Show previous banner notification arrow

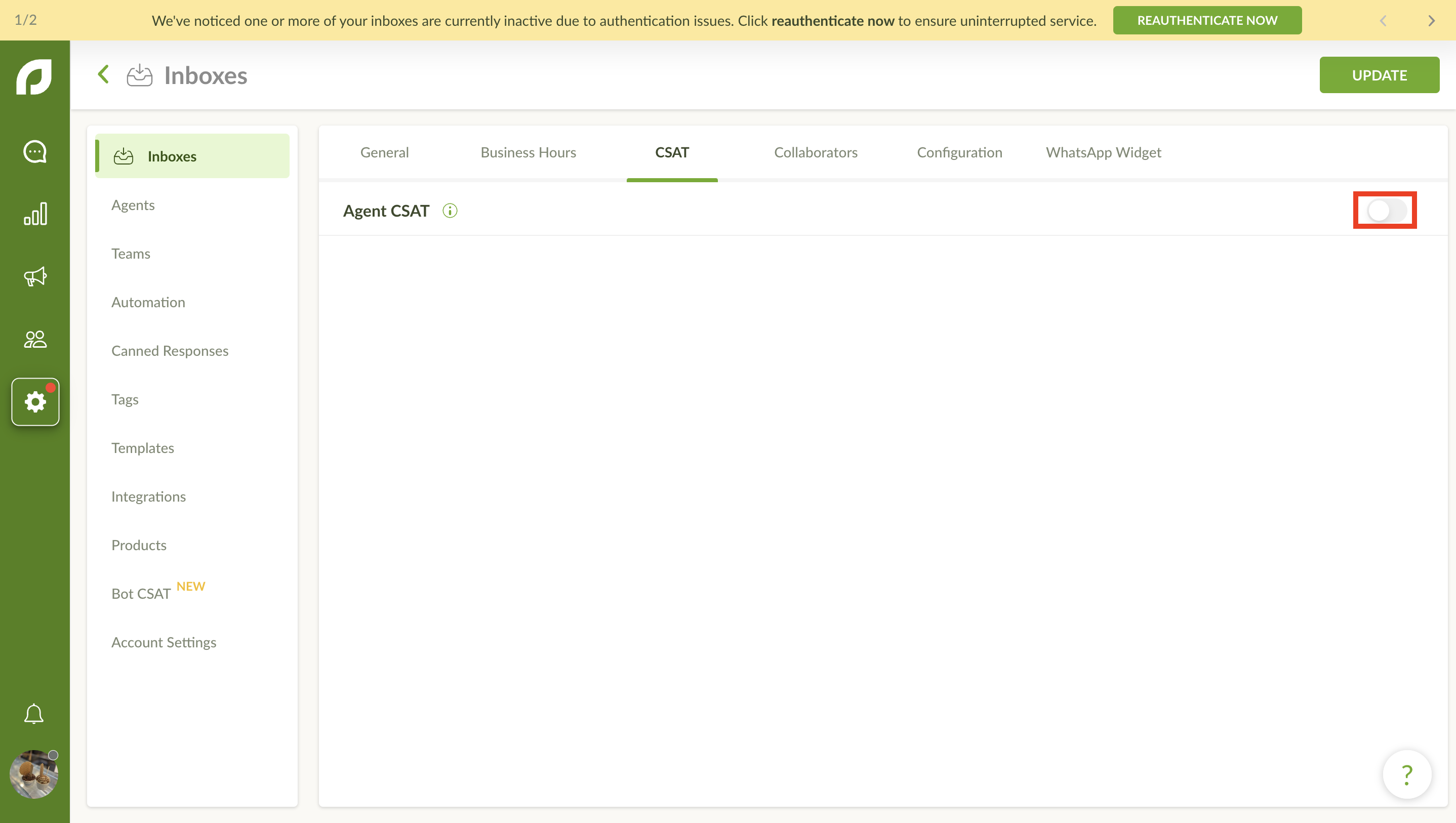pos(1383,21)
